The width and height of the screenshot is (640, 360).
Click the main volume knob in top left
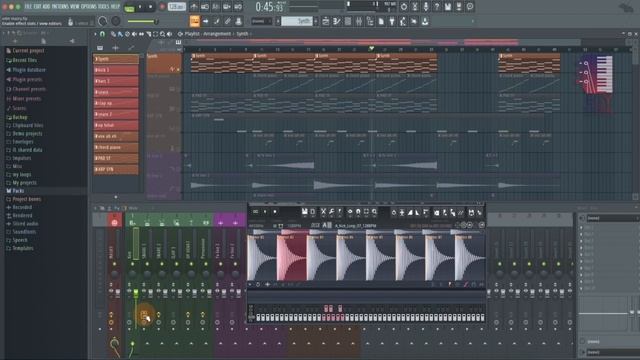(x=103, y=21)
